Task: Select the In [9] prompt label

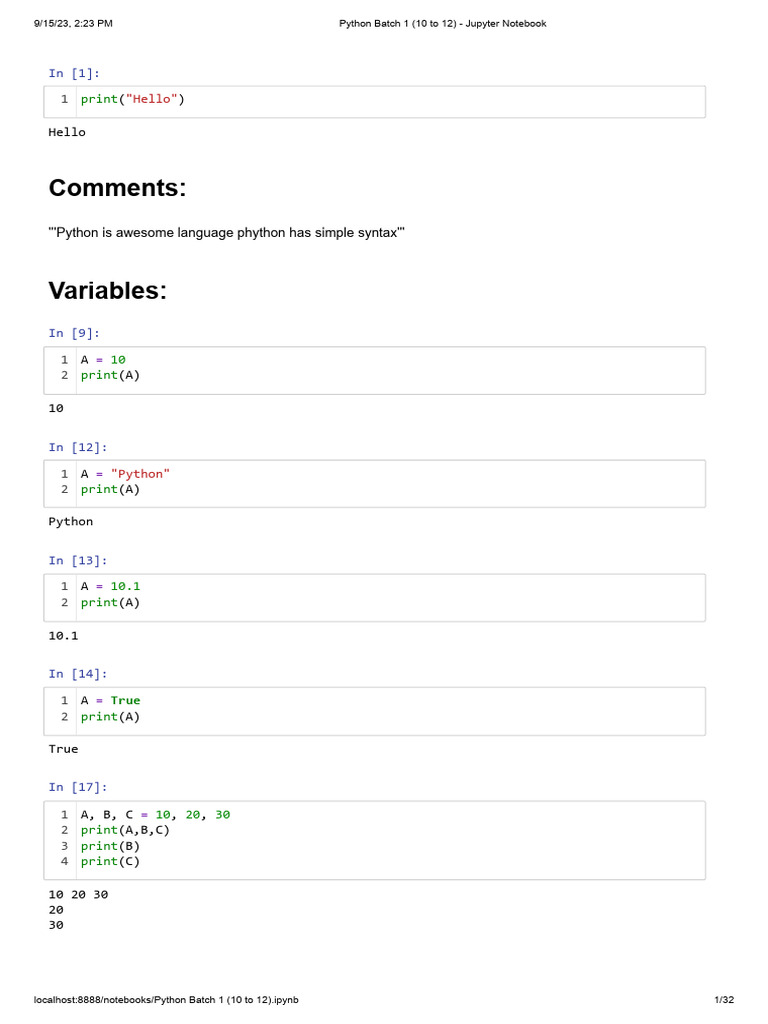Action: tap(74, 333)
